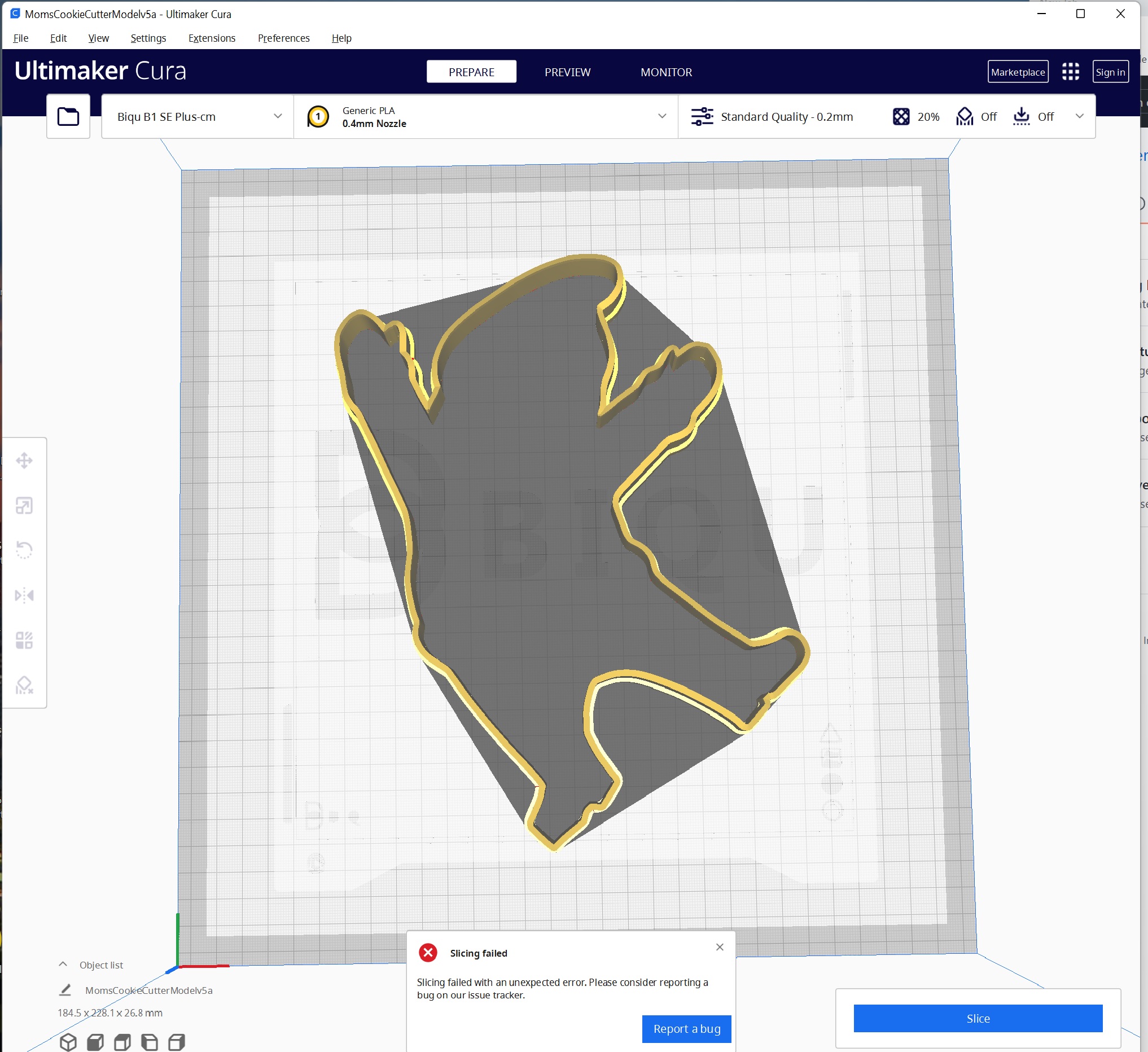Switch to the PREVIEW tab
Screen dimensions: 1148x1052
coord(567,72)
